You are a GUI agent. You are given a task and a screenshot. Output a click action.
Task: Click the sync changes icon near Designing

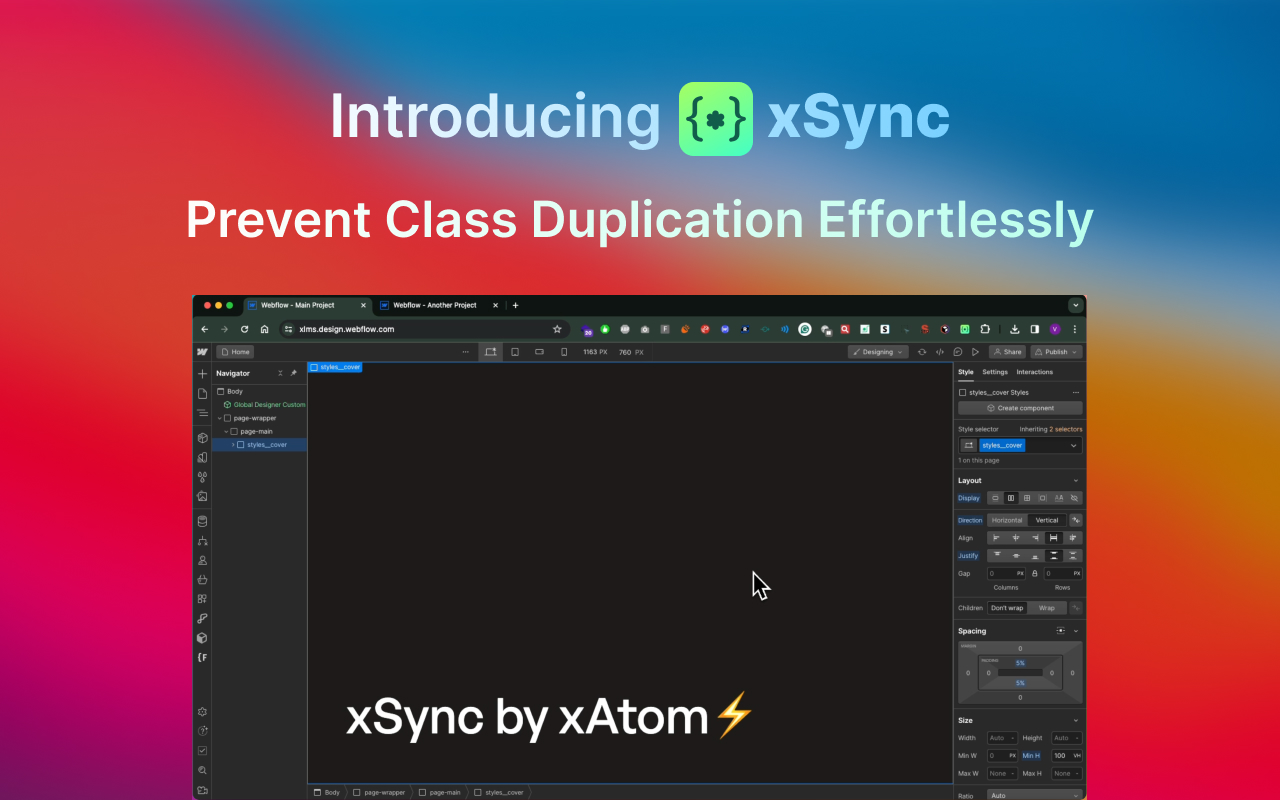point(922,352)
